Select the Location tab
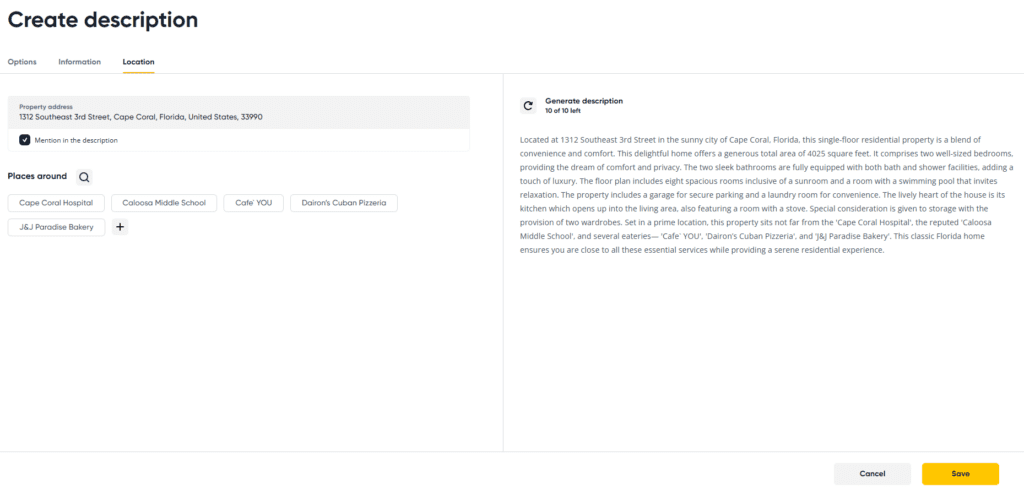 click(x=138, y=62)
